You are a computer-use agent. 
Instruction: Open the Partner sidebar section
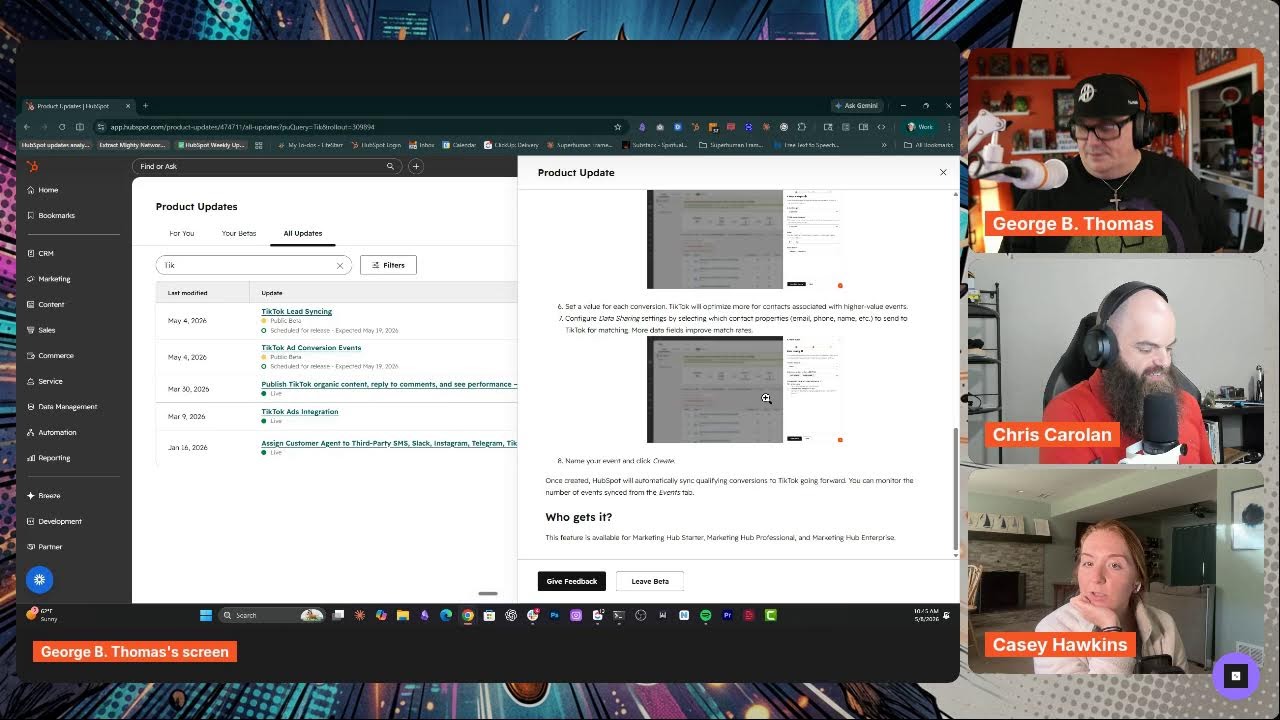tap(50, 547)
